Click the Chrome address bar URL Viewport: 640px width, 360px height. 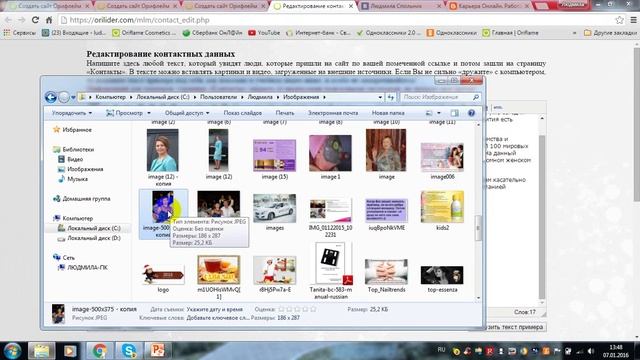coord(140,20)
